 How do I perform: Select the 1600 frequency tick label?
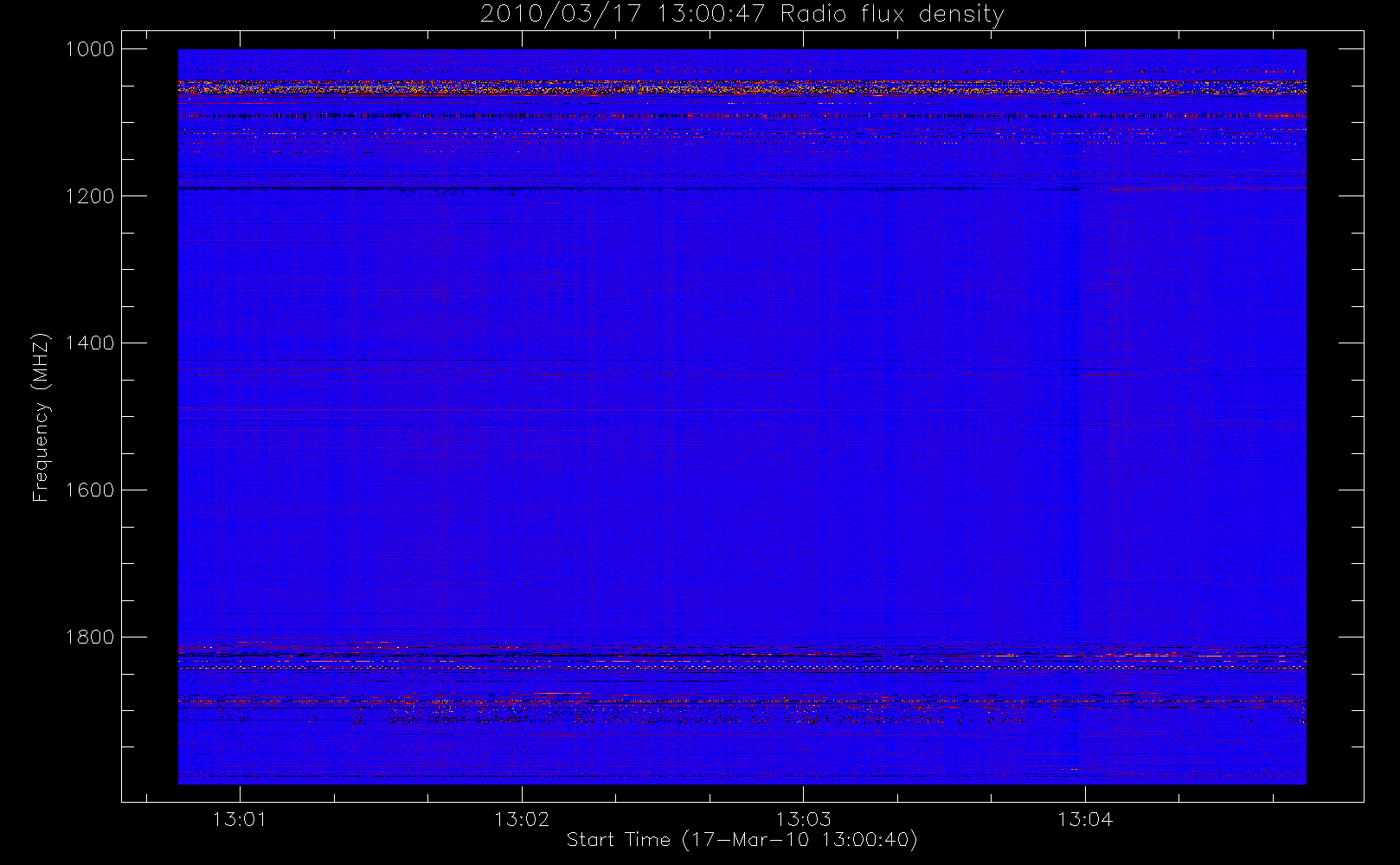pyautogui.click(x=90, y=490)
